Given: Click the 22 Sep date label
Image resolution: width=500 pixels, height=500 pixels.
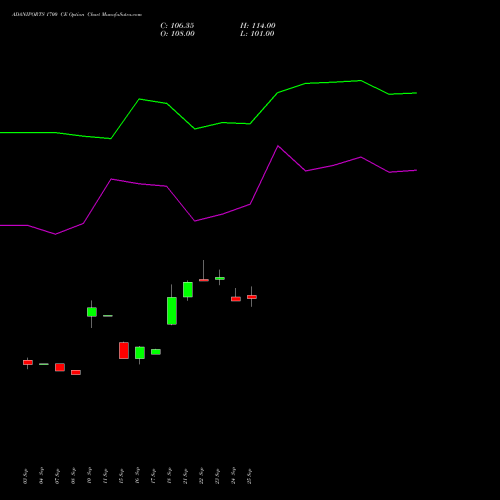Looking at the screenshot, I should coord(202,476).
